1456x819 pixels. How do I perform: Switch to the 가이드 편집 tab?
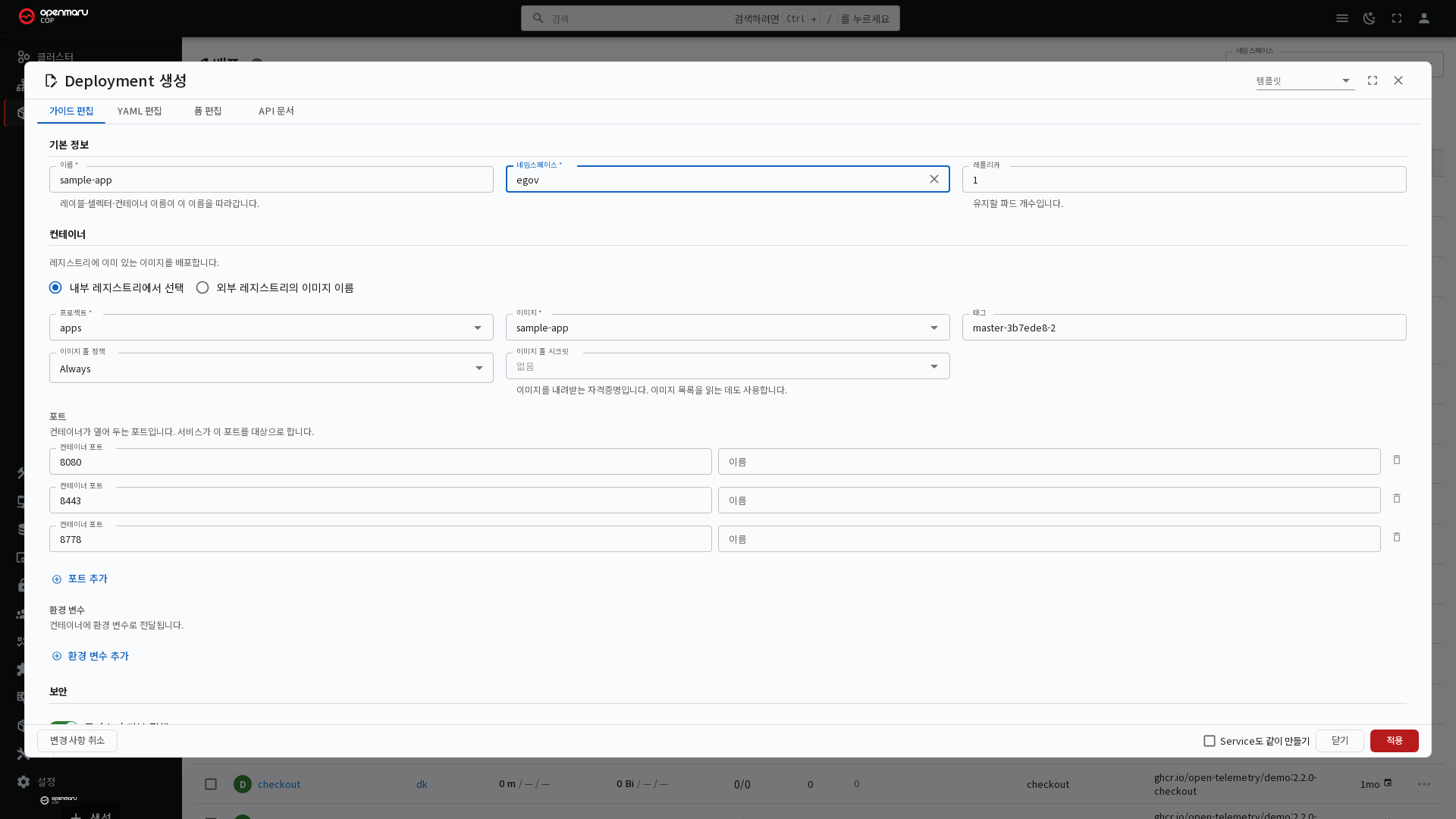71,111
